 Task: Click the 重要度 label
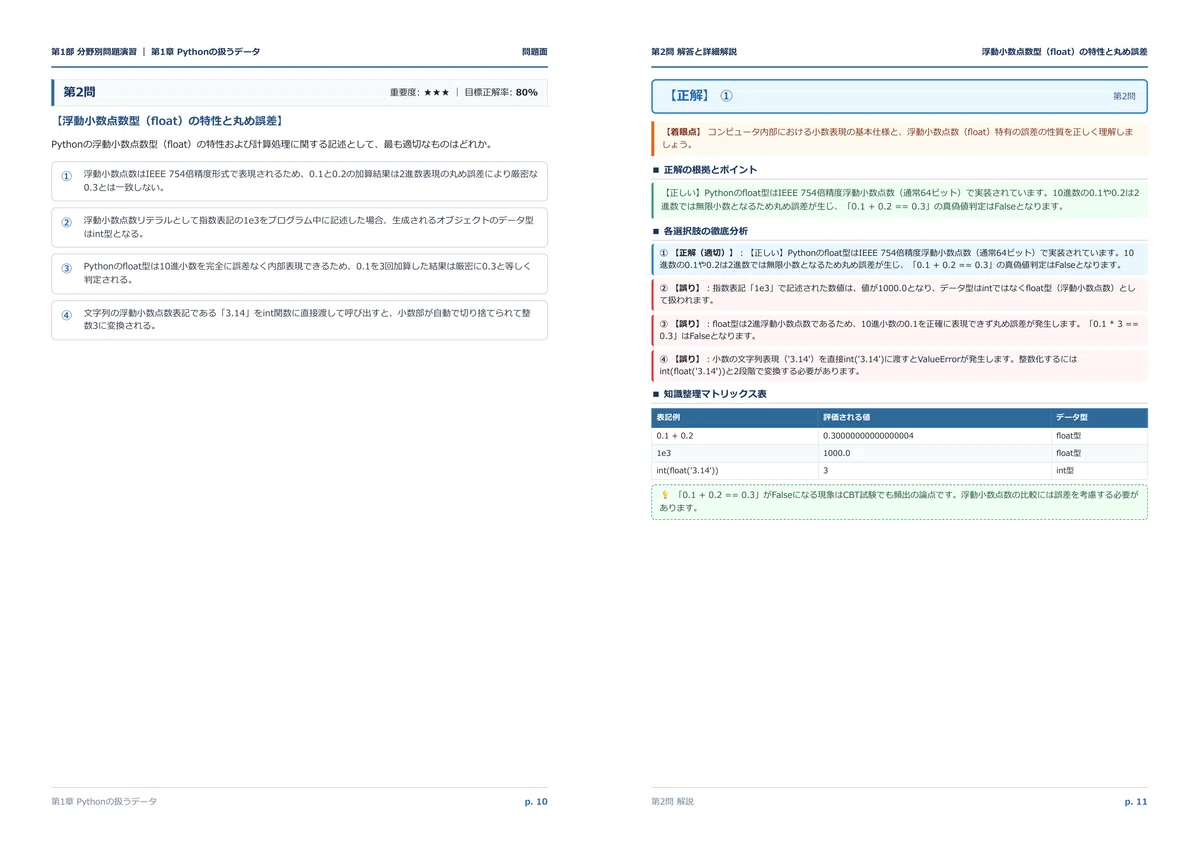[x=404, y=92]
